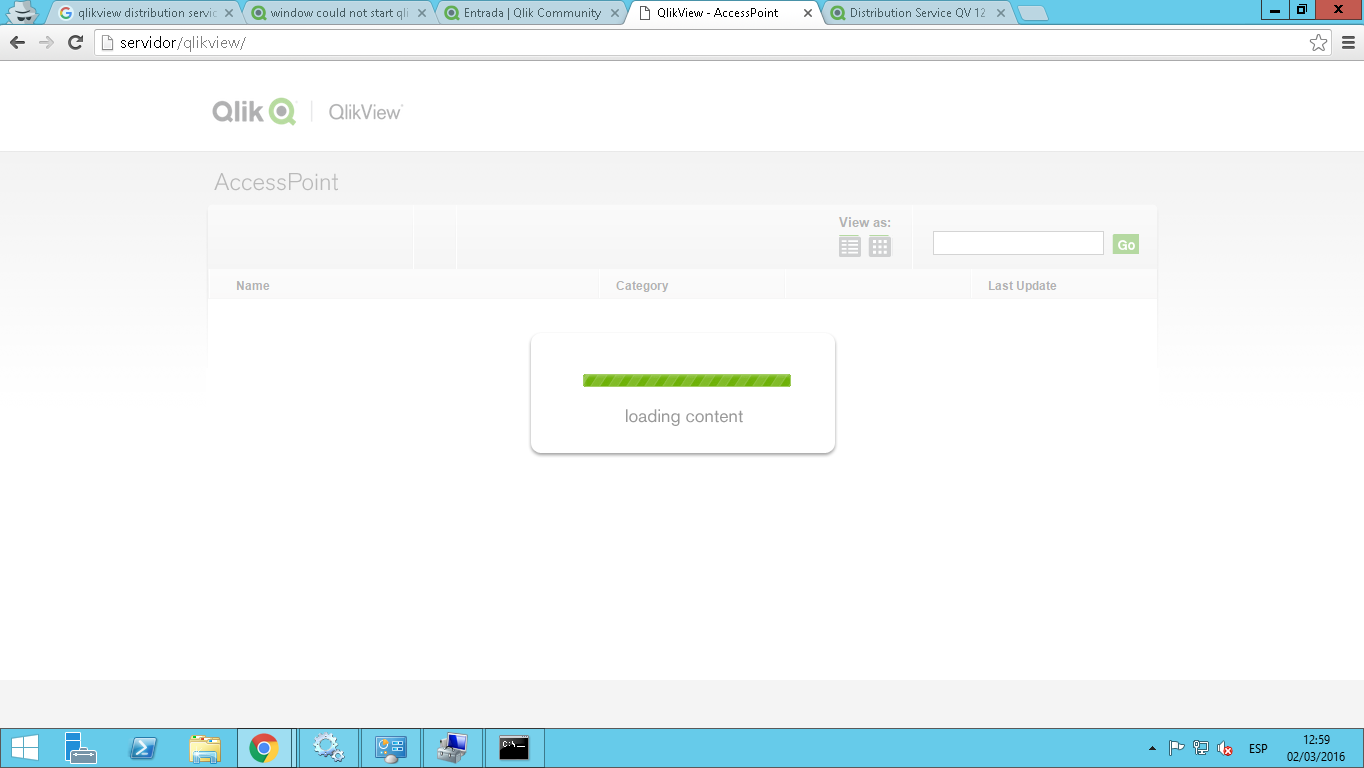Click the green Go search button

[1126, 244]
